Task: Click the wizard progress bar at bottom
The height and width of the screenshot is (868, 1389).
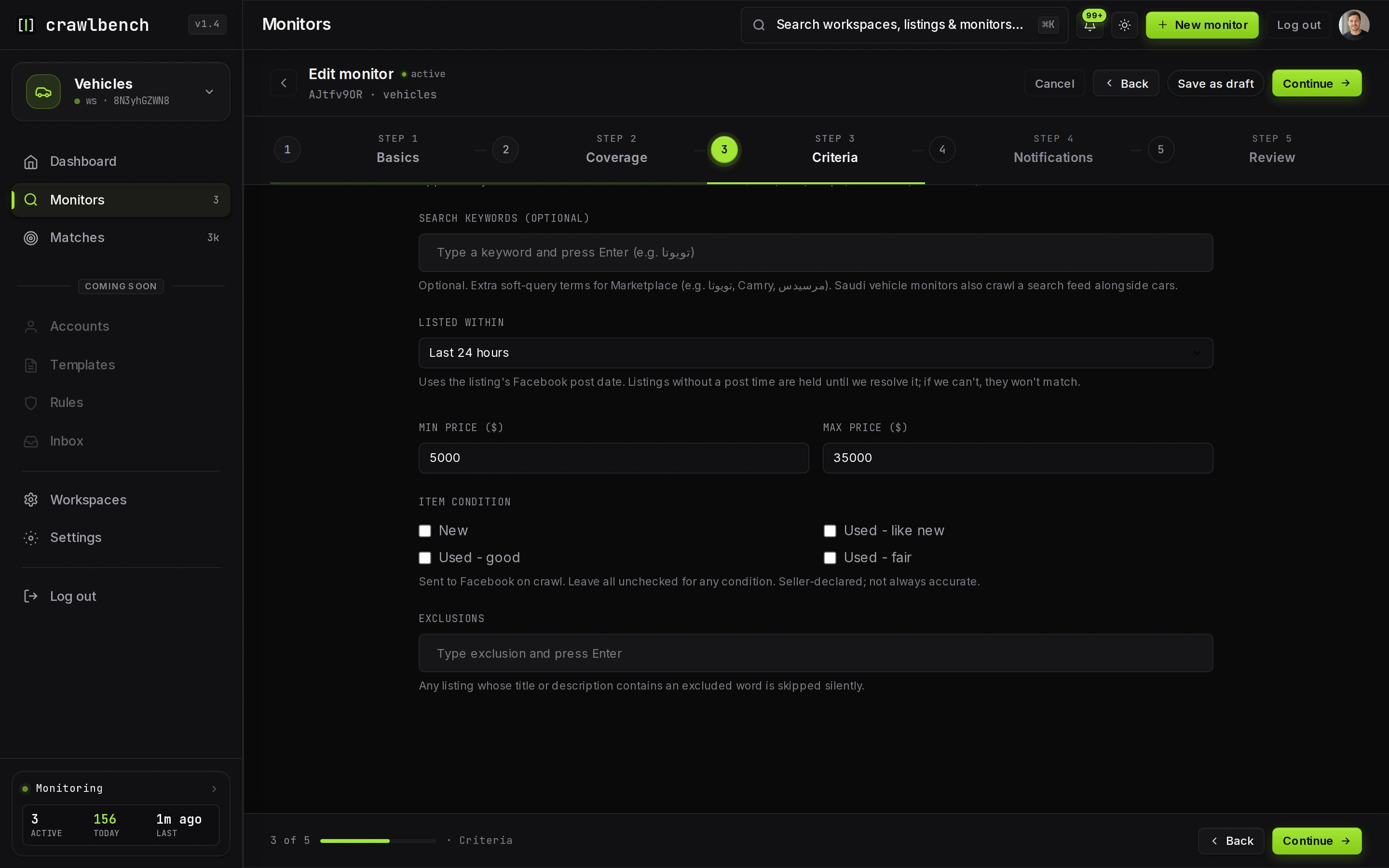Action: 378,841
